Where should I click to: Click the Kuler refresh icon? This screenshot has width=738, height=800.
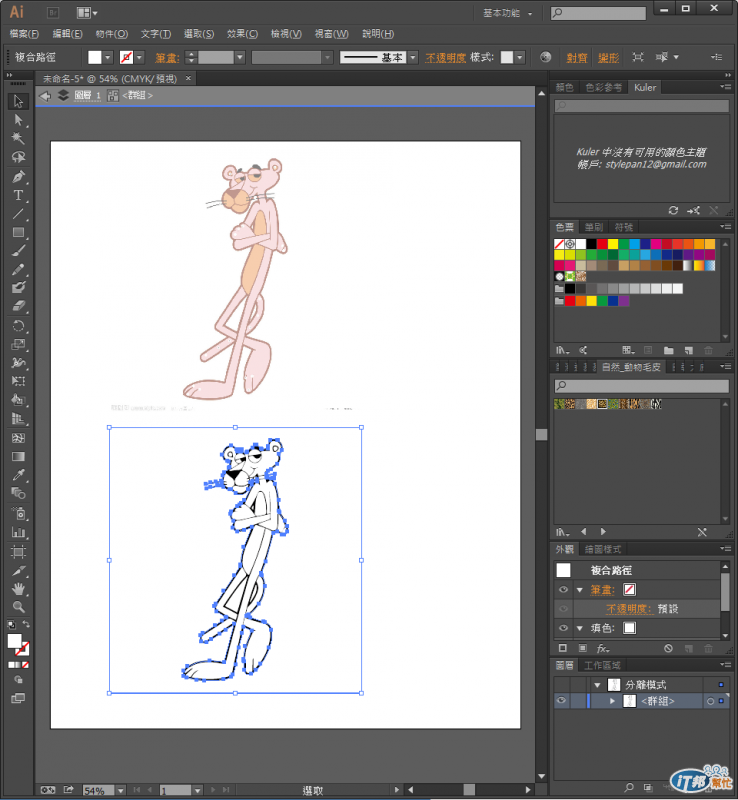pos(673,210)
